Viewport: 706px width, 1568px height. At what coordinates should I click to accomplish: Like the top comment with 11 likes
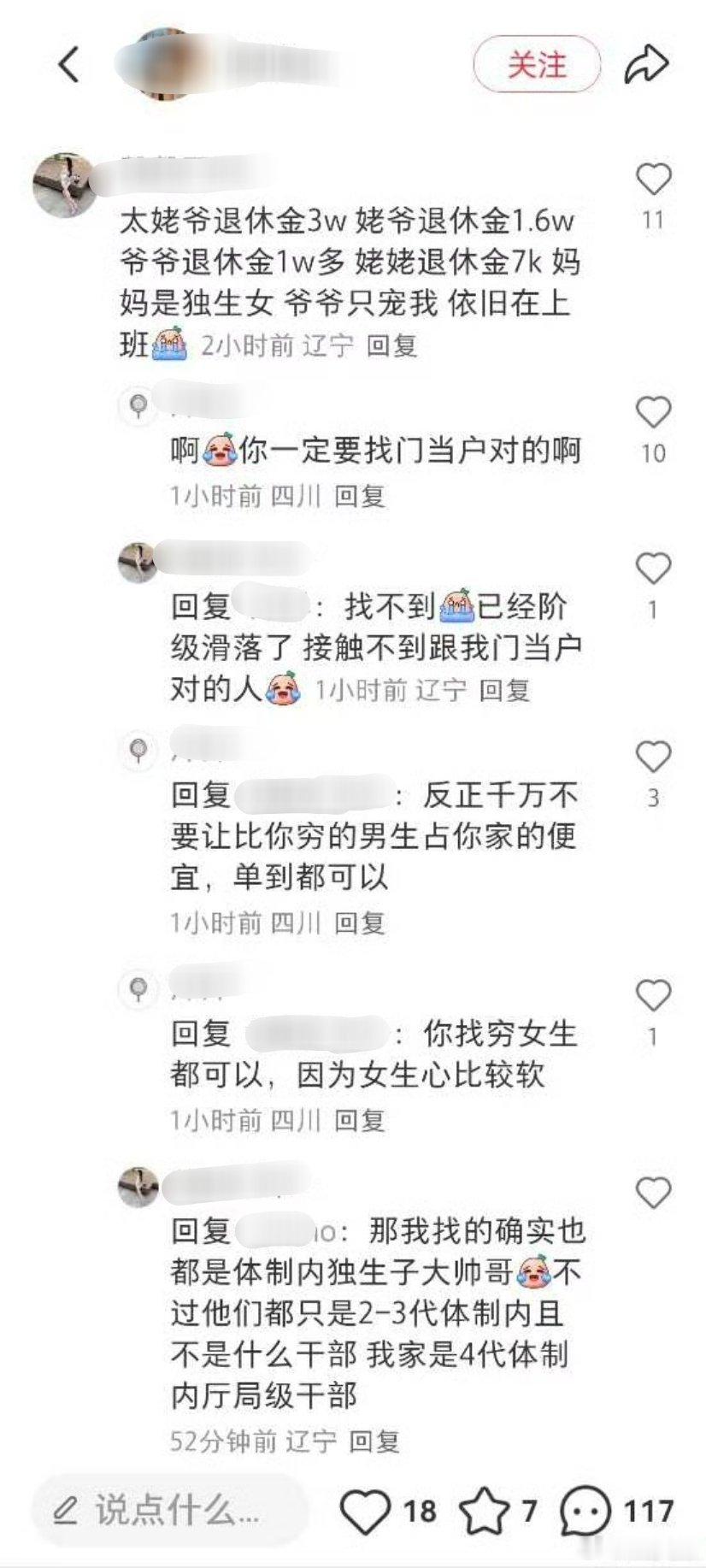pos(654,180)
